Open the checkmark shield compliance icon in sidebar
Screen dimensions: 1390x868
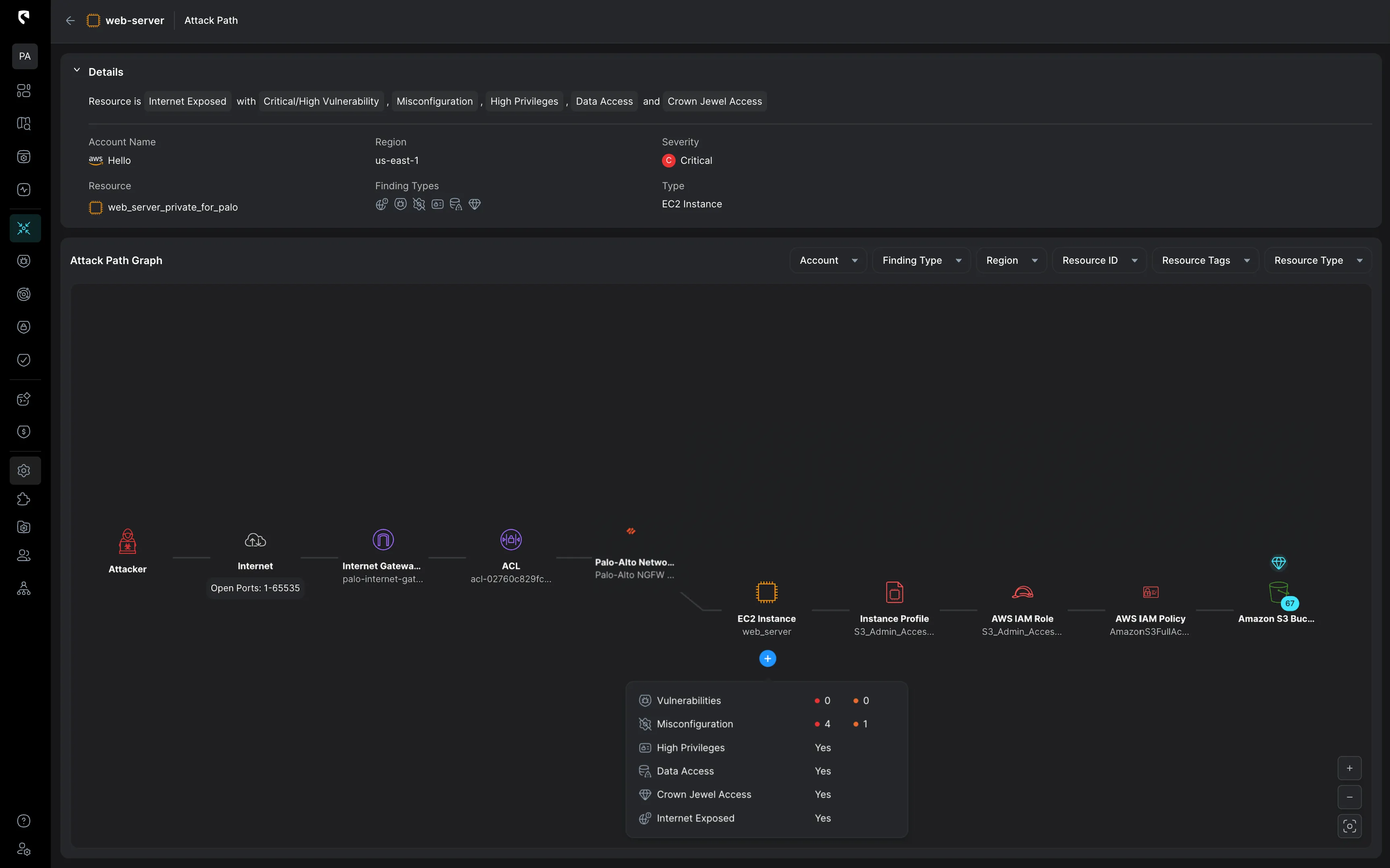23,360
